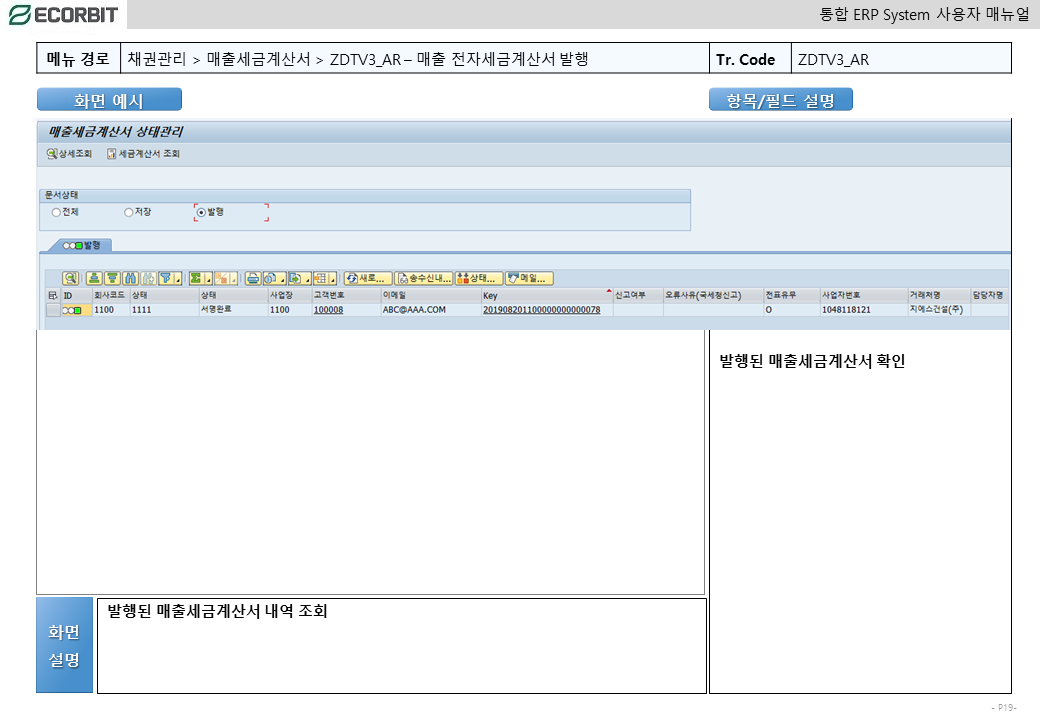Open the Views dropdown arrow
Image resolution: width=1040 pixels, height=720 pixels.
click(283, 278)
